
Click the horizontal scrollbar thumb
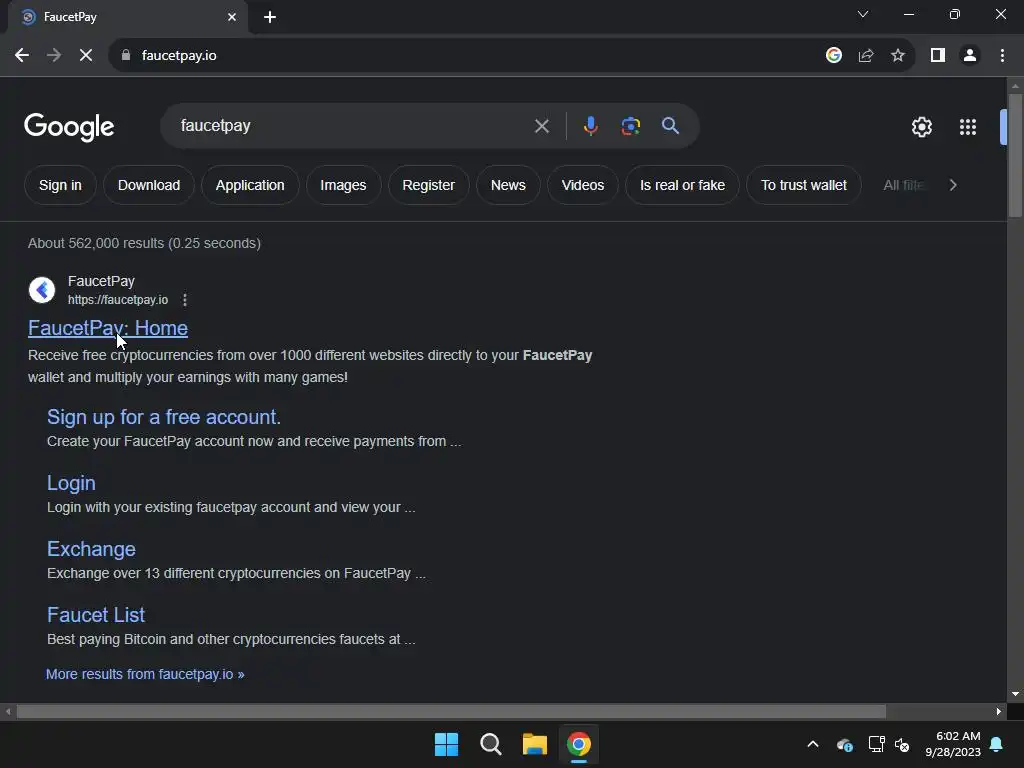(x=451, y=711)
